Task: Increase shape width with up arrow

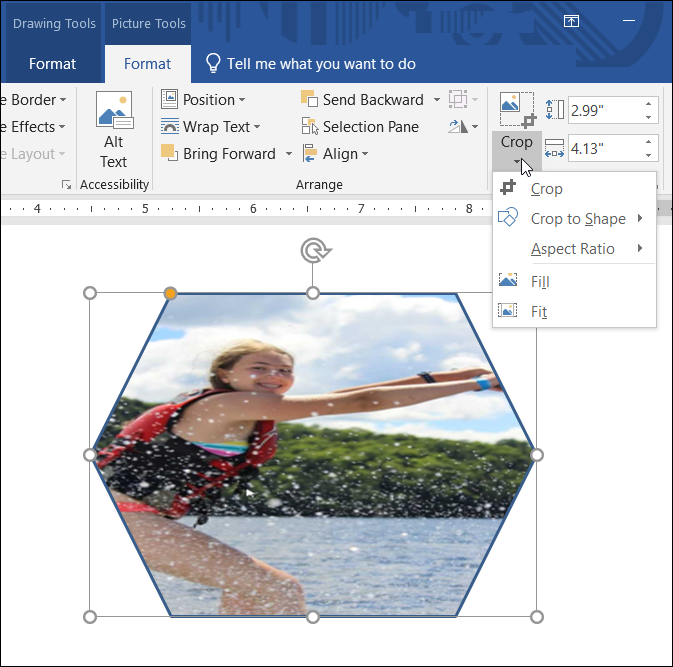Action: coord(649,142)
